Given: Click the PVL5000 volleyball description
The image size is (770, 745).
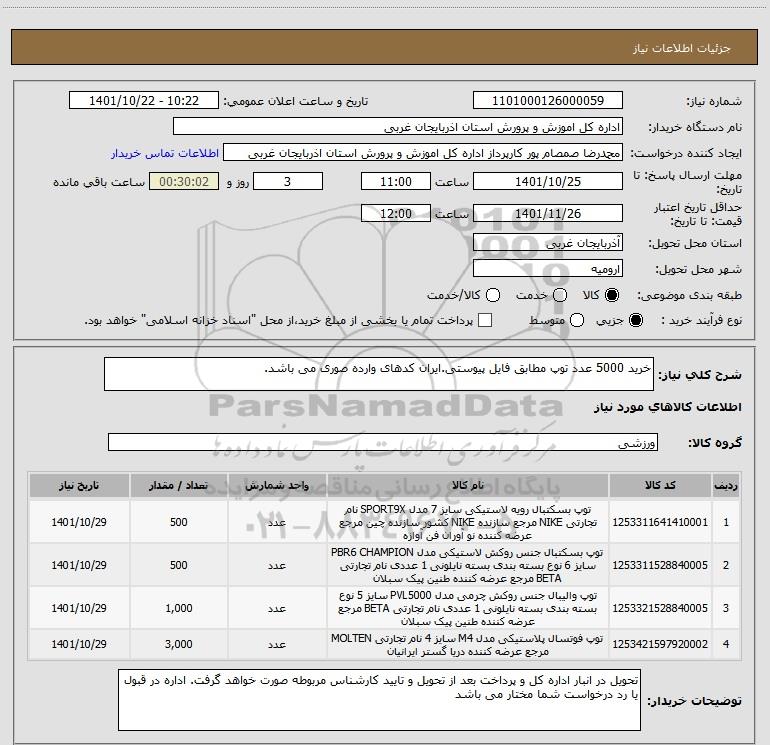Looking at the screenshot, I should (x=468, y=608).
